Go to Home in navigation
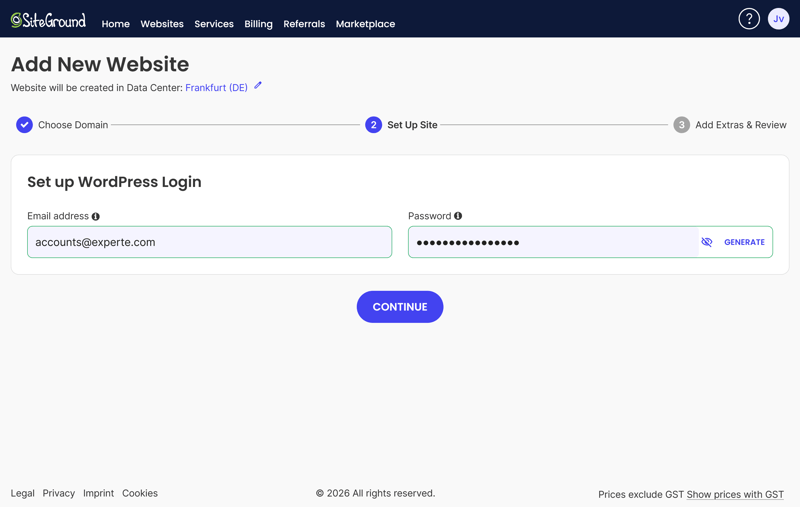Screen dimensions: 800x507 (115, 24)
